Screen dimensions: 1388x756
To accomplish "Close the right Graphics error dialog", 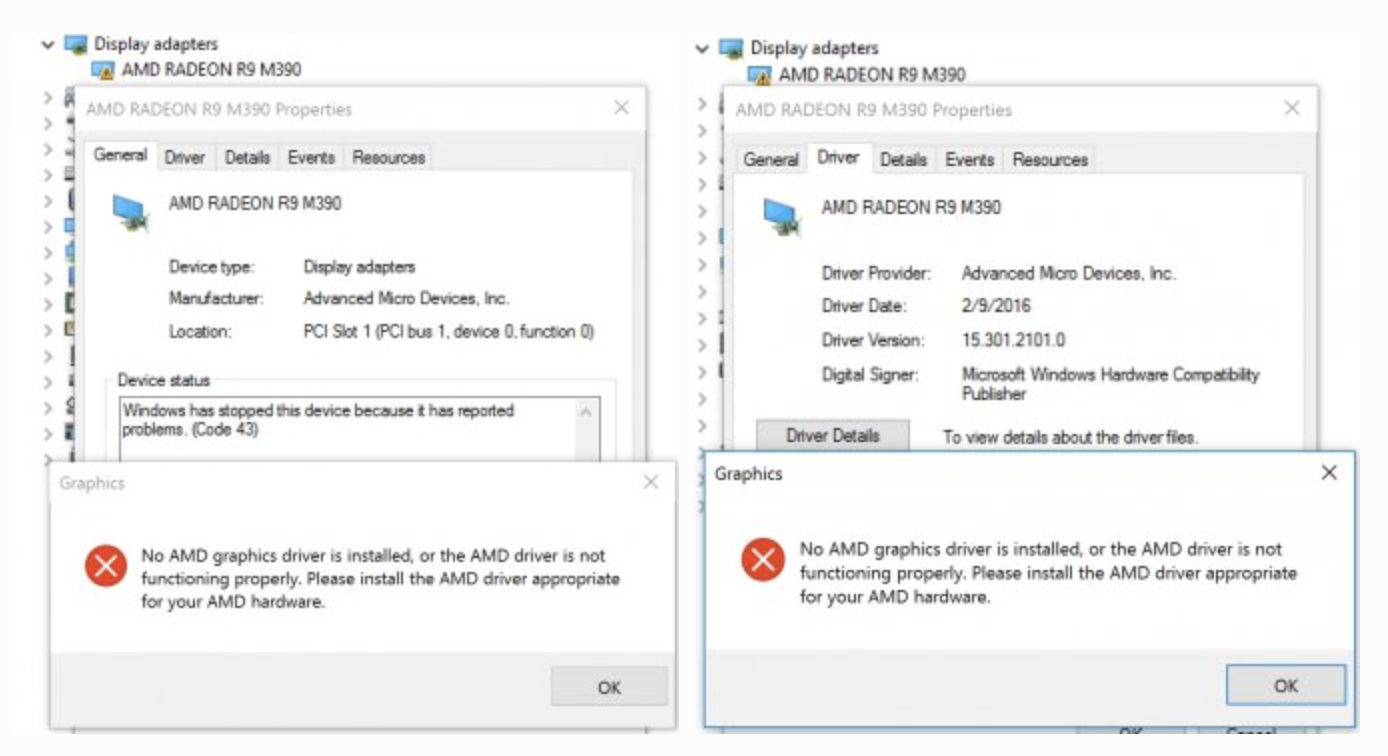I will point(1329,473).
